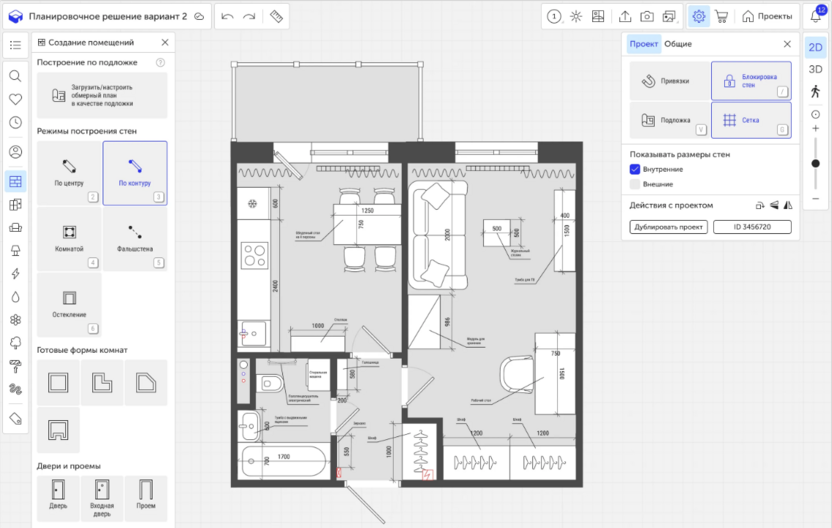The image size is (832, 528).
Task: Click the camera snapshot icon
Action: click(647, 17)
